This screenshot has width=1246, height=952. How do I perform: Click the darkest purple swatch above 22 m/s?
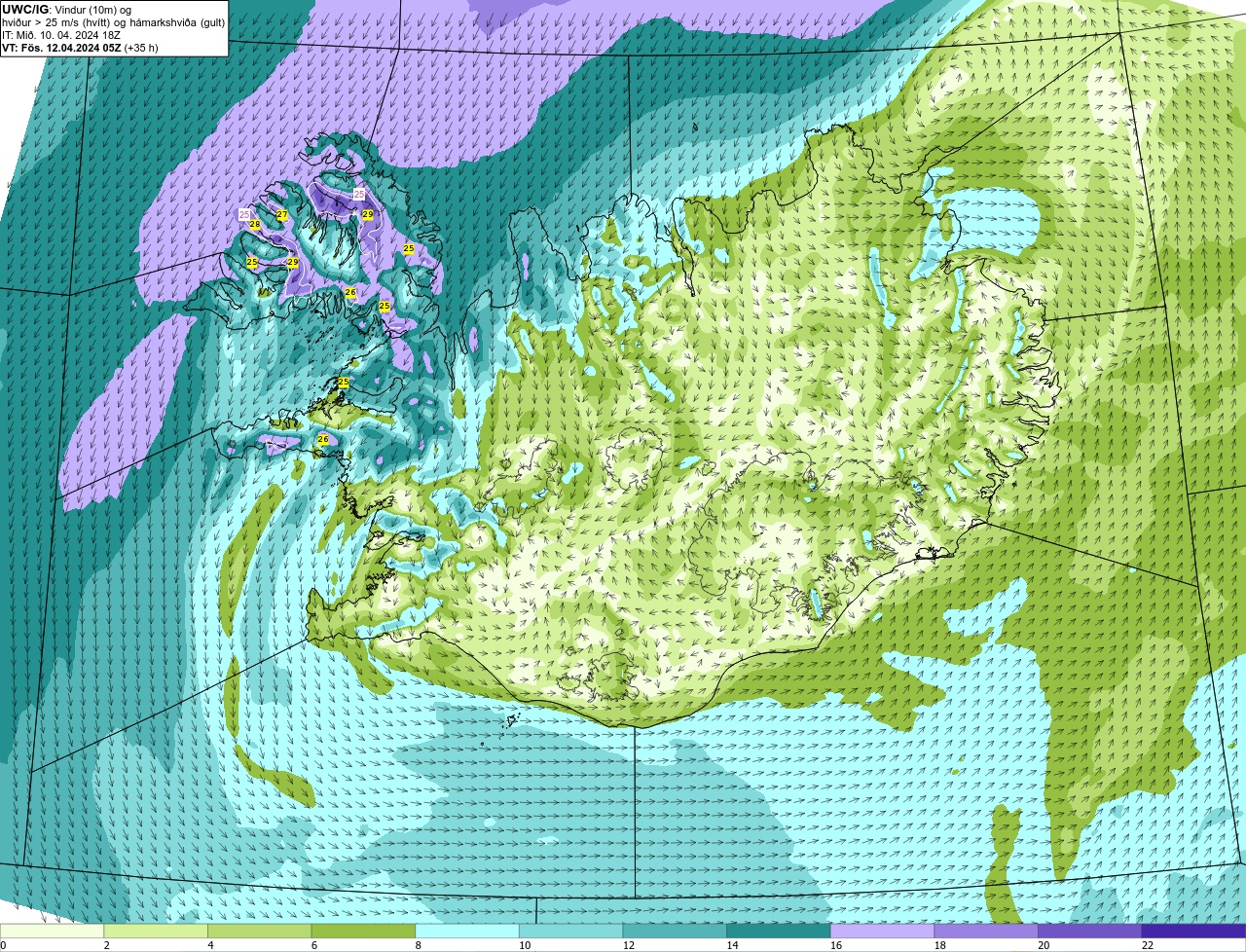tap(1194, 931)
